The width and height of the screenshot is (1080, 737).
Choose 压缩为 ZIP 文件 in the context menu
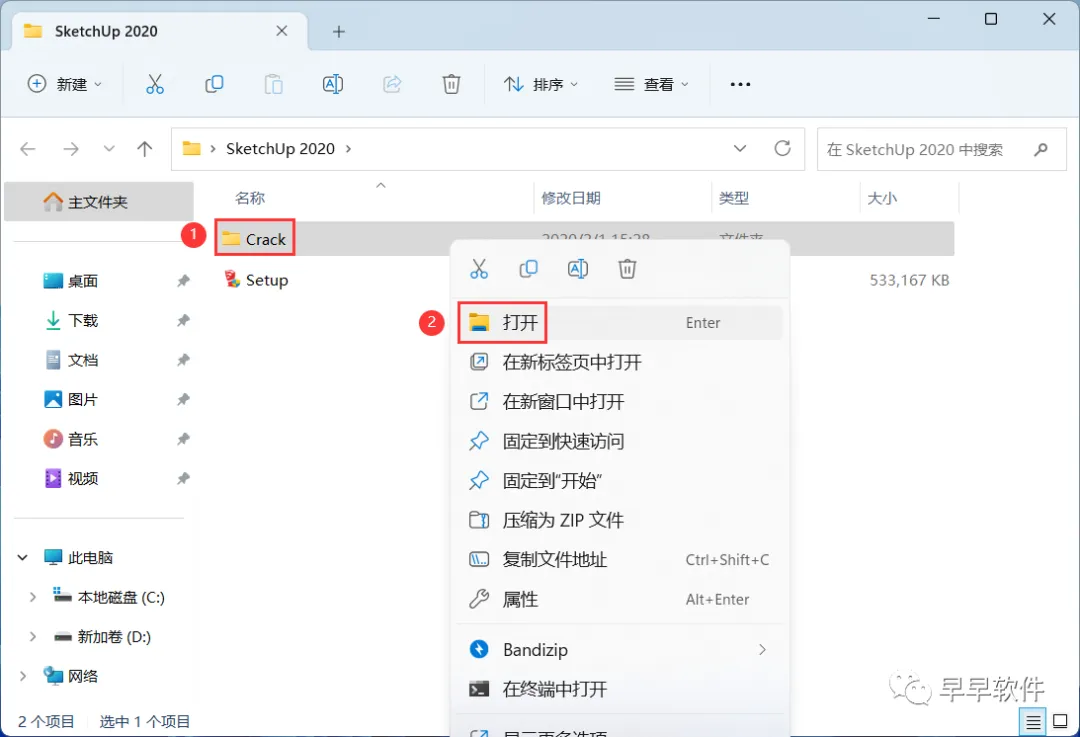[x=620, y=520]
